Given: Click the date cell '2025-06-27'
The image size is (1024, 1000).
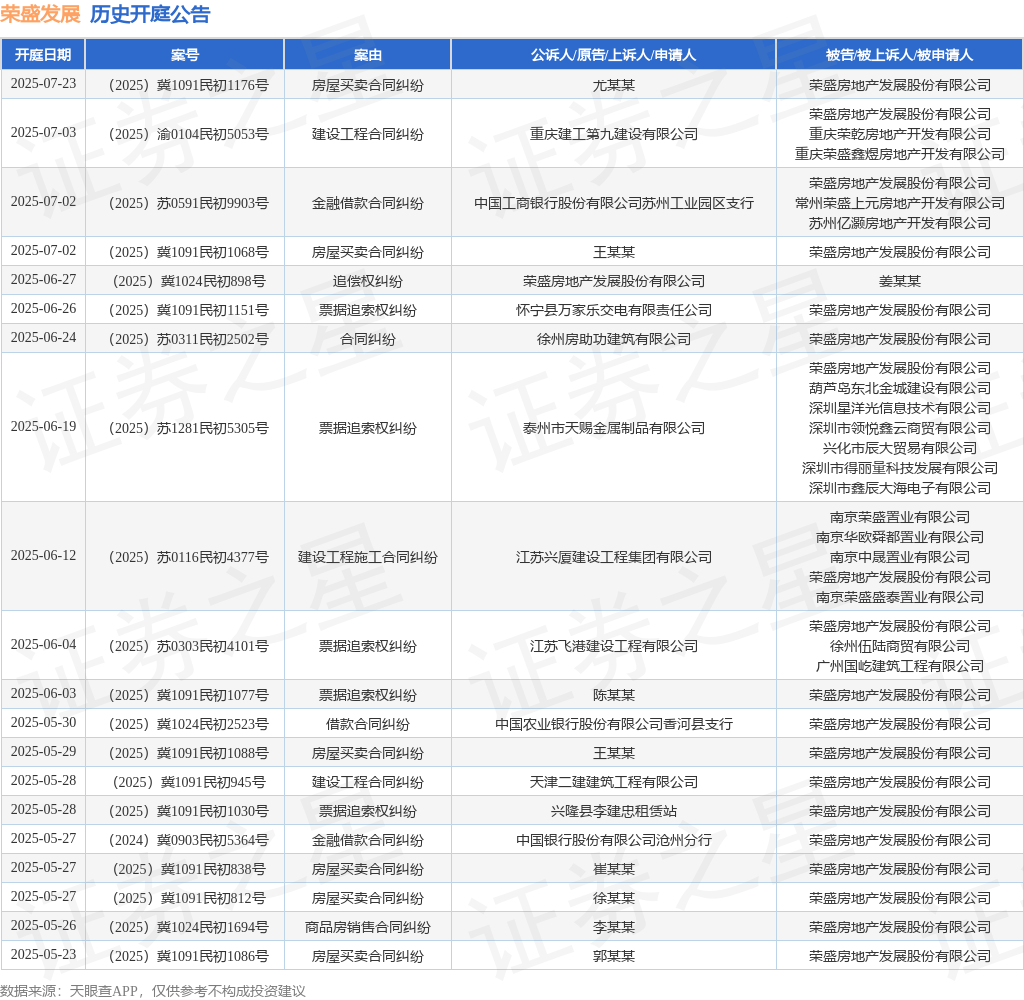Looking at the screenshot, I should click(x=43, y=280).
